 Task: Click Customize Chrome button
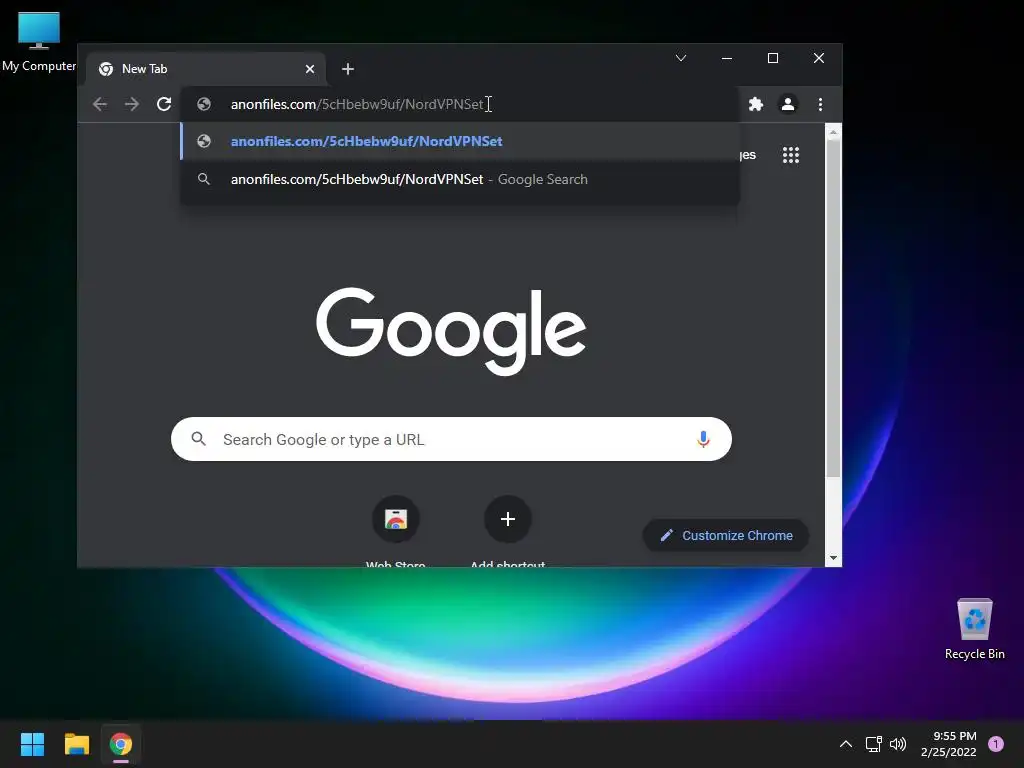pos(726,536)
